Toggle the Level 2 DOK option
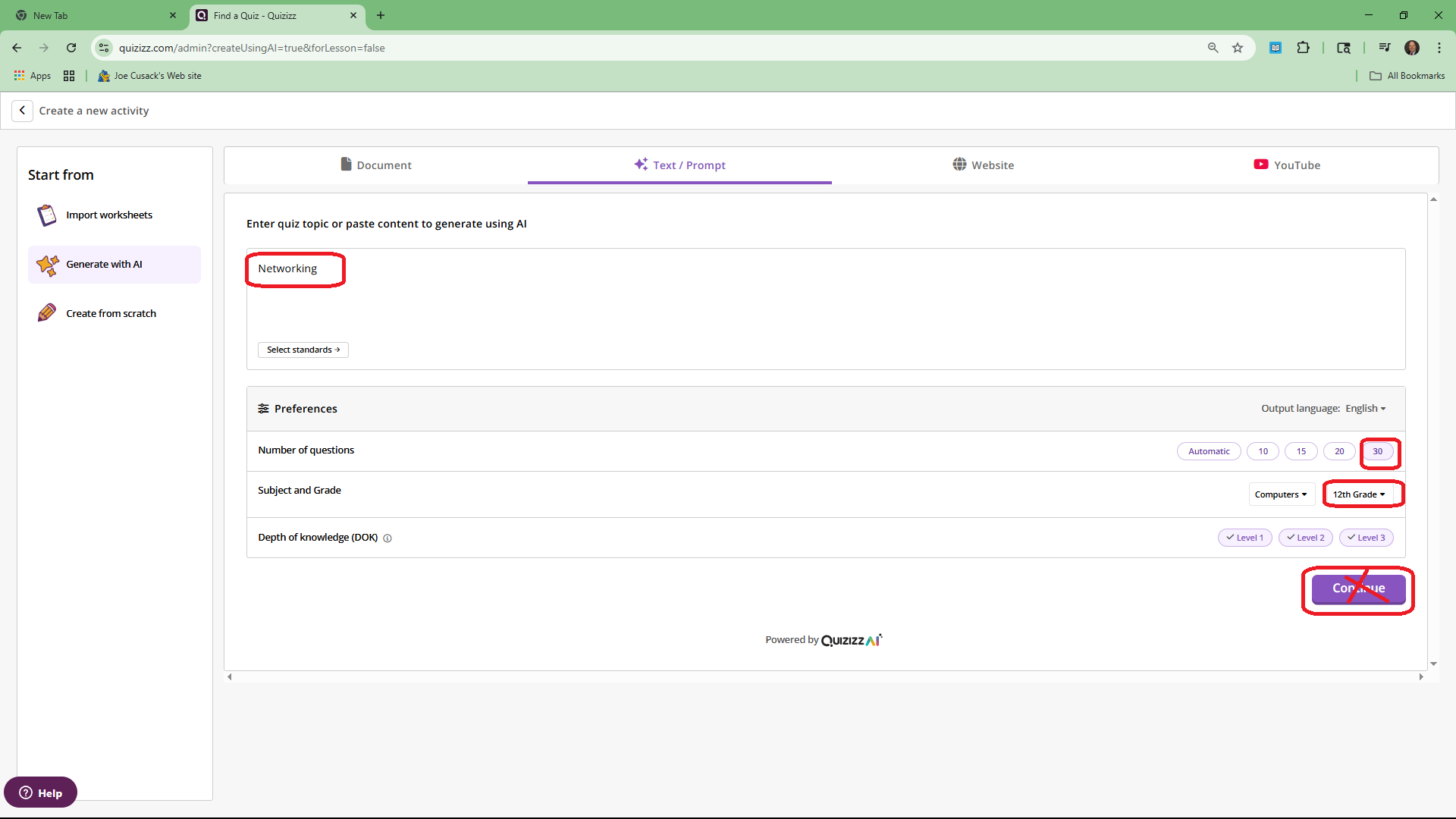Screen dimensions: 1456x819 point(1305,538)
